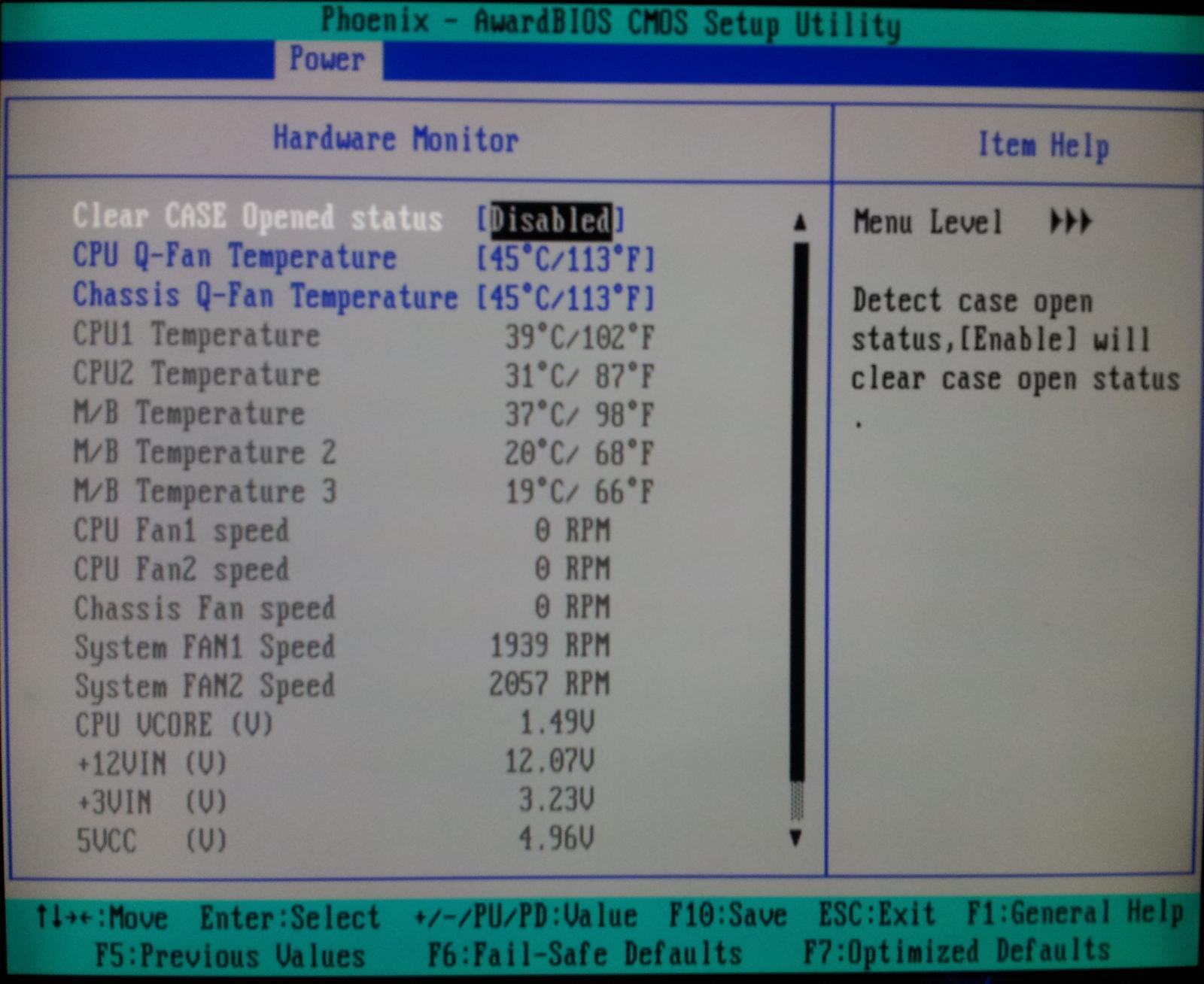Click the CPU Fan1 speed label
1204x984 pixels.
(x=181, y=531)
